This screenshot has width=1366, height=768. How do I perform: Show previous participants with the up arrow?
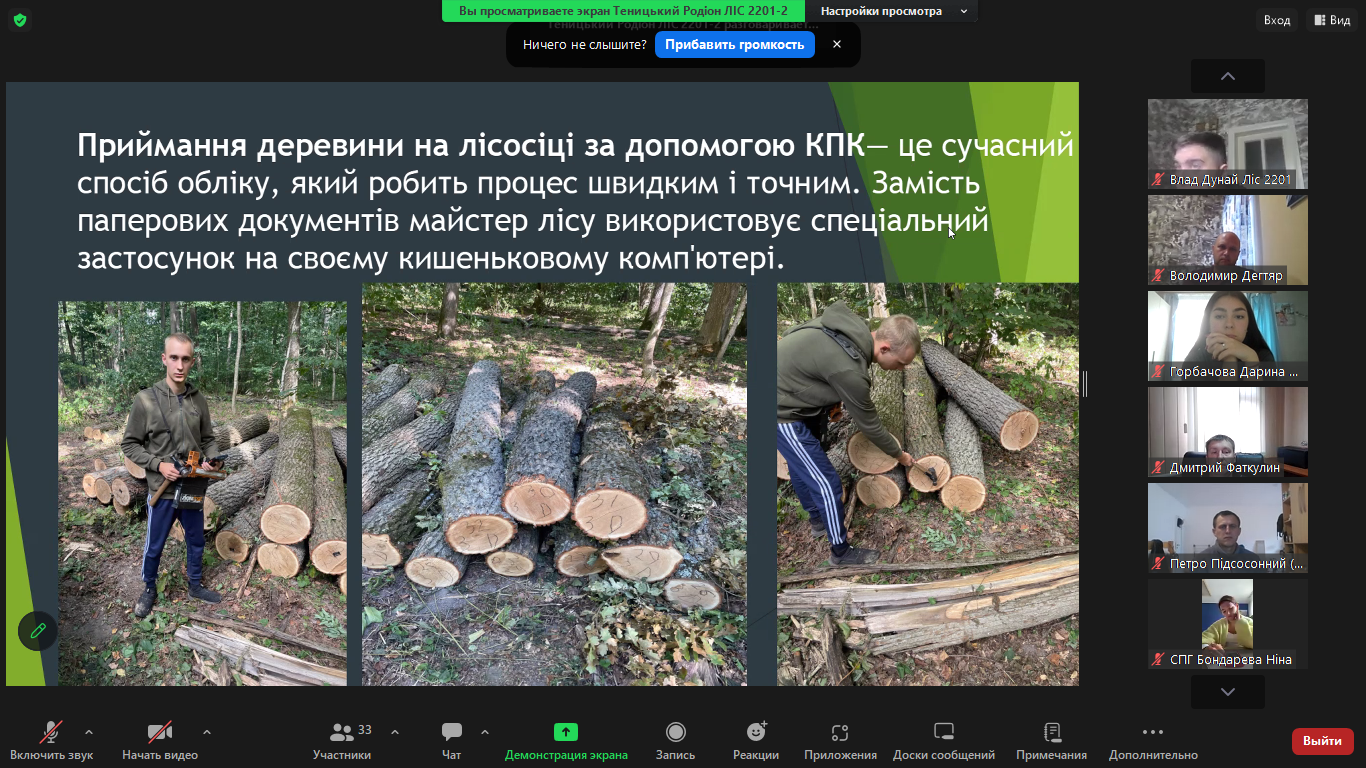[x=1228, y=76]
